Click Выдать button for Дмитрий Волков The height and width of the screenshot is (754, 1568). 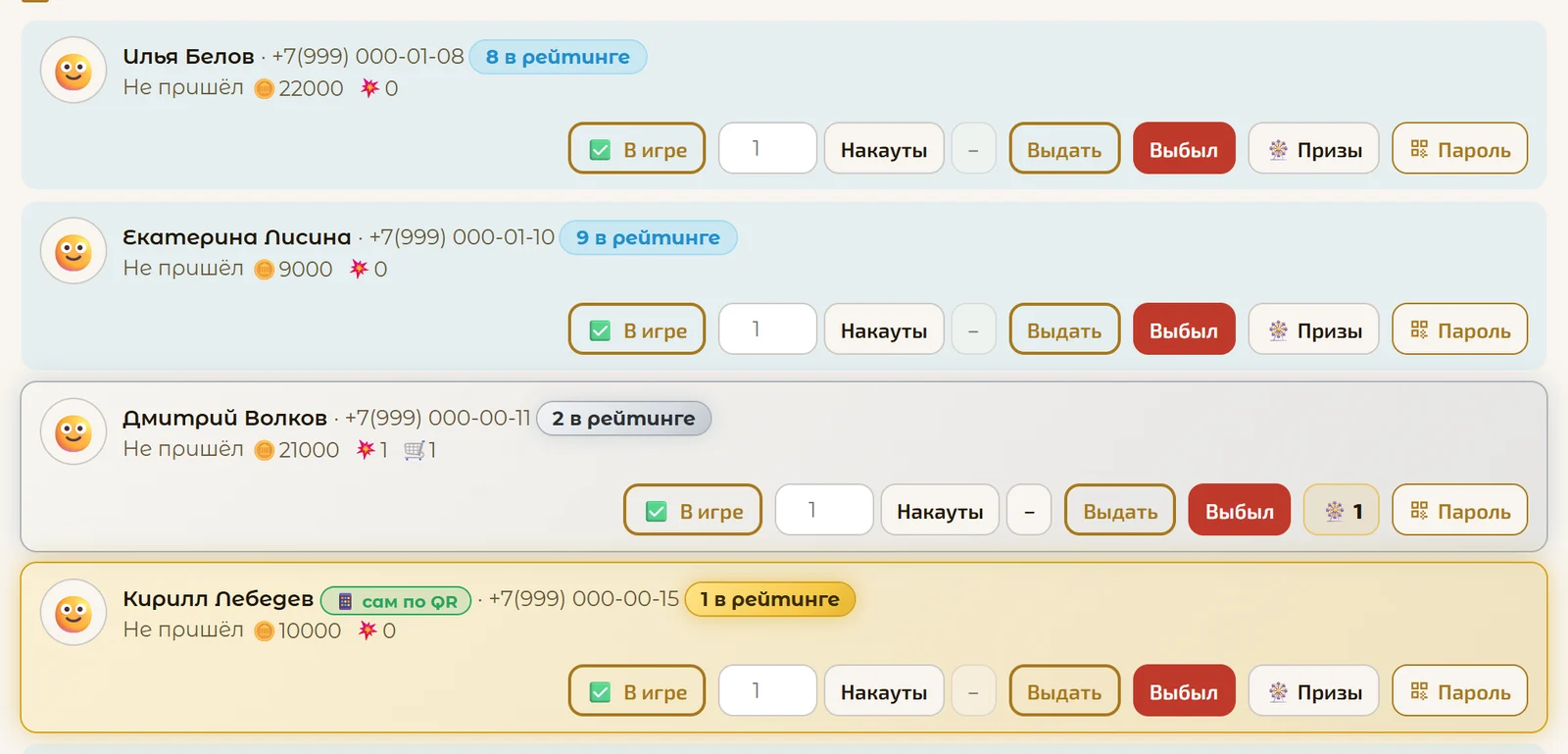1120,510
